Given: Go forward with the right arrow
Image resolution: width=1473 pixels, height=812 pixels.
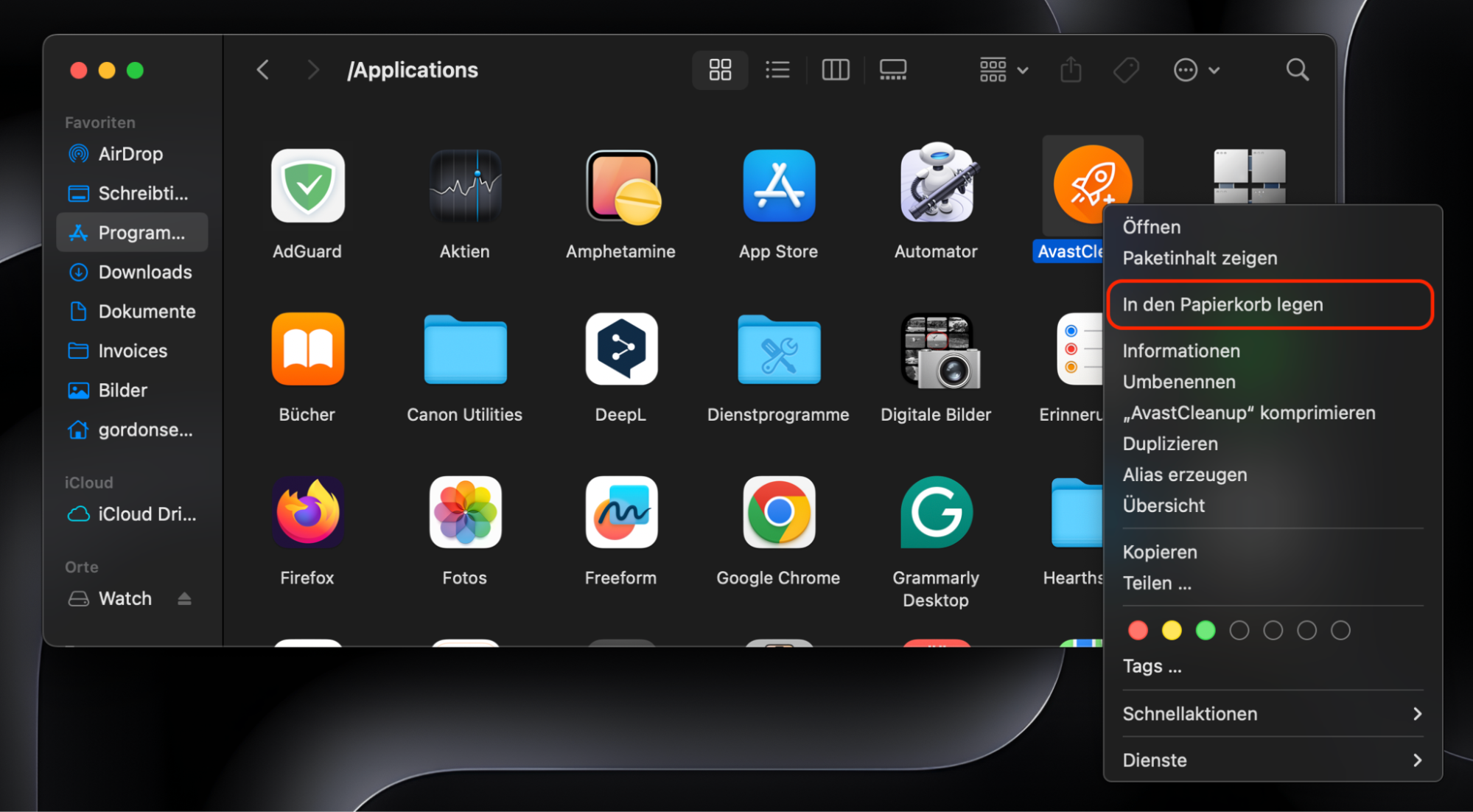Looking at the screenshot, I should tap(313, 70).
